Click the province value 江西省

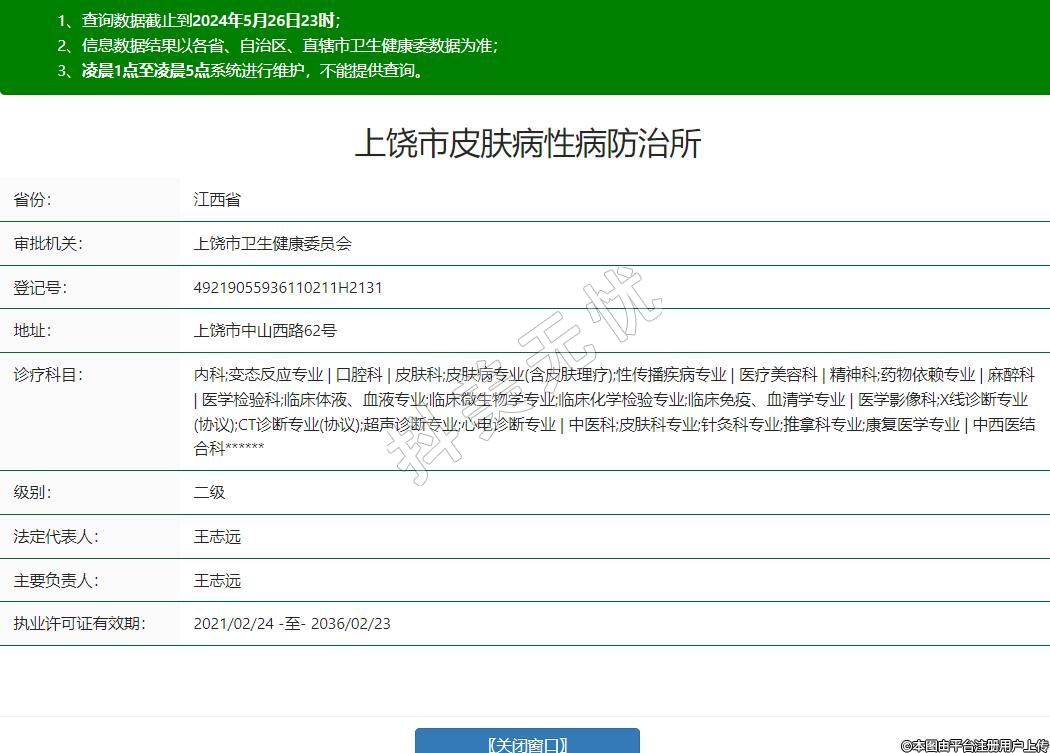[x=217, y=200]
